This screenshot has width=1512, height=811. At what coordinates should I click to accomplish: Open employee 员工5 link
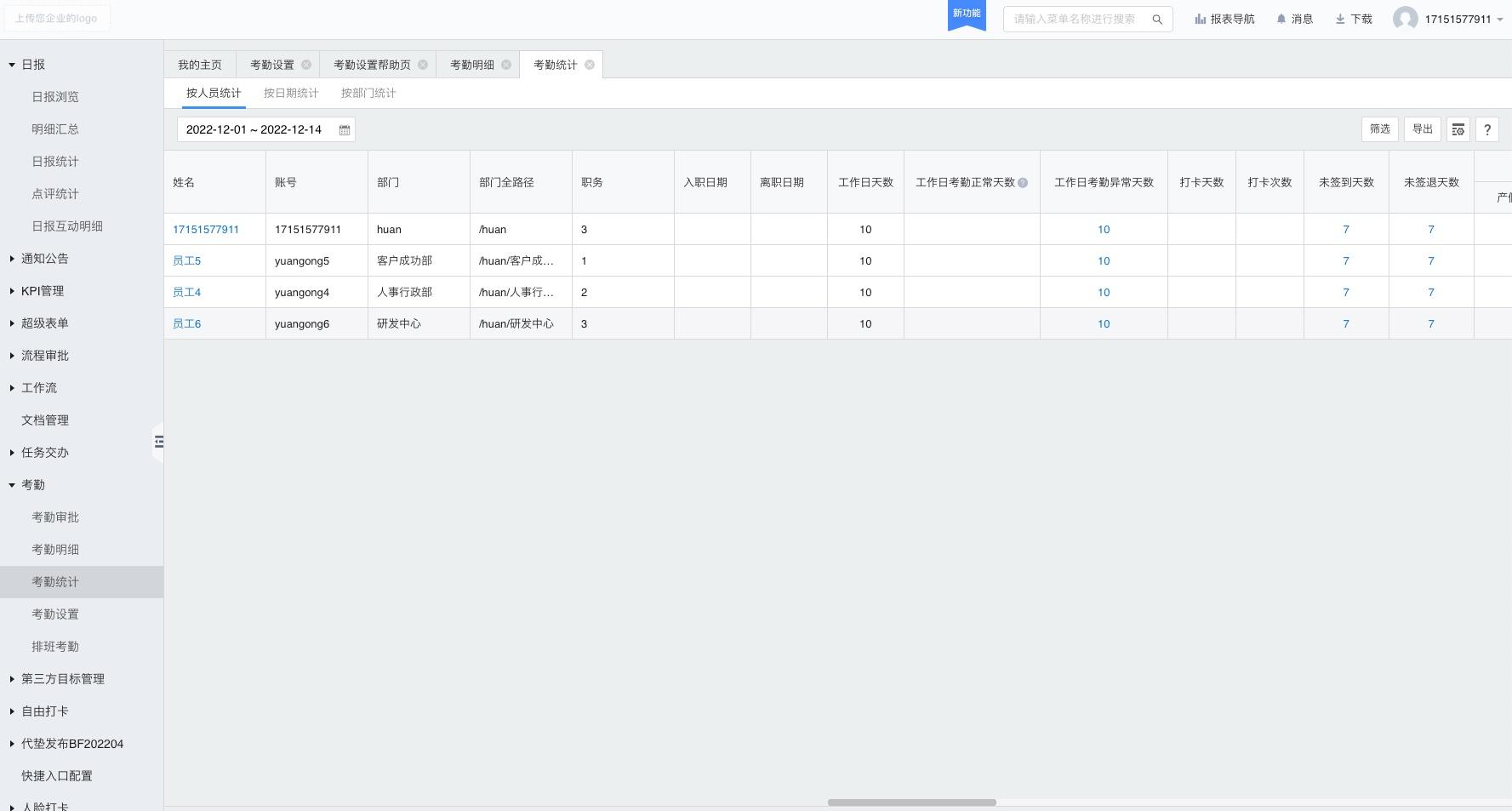[x=187, y=261]
